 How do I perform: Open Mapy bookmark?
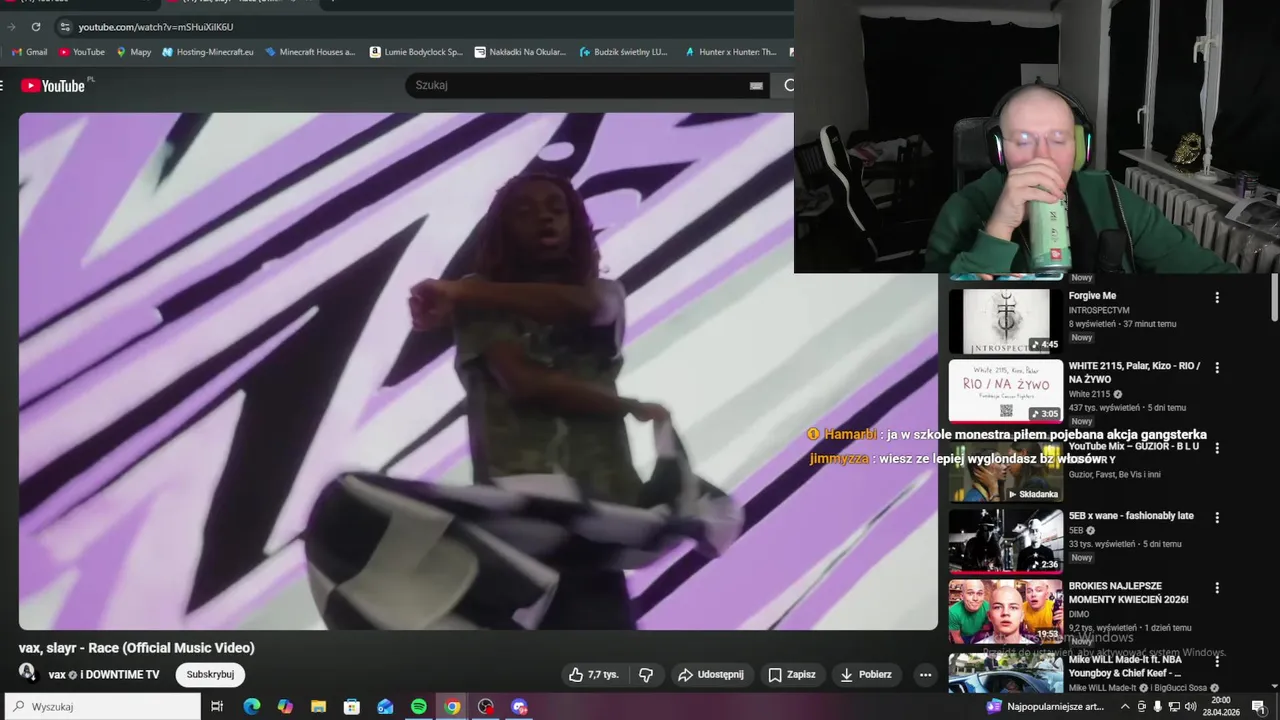[x=134, y=52]
